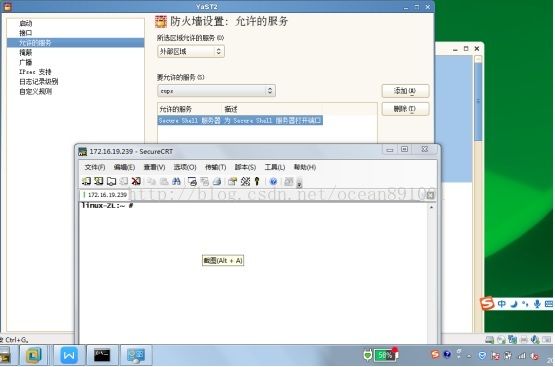The width and height of the screenshot is (555, 367).
Task: Open 选项(O) menu in SecureCRT
Action: [185, 167]
